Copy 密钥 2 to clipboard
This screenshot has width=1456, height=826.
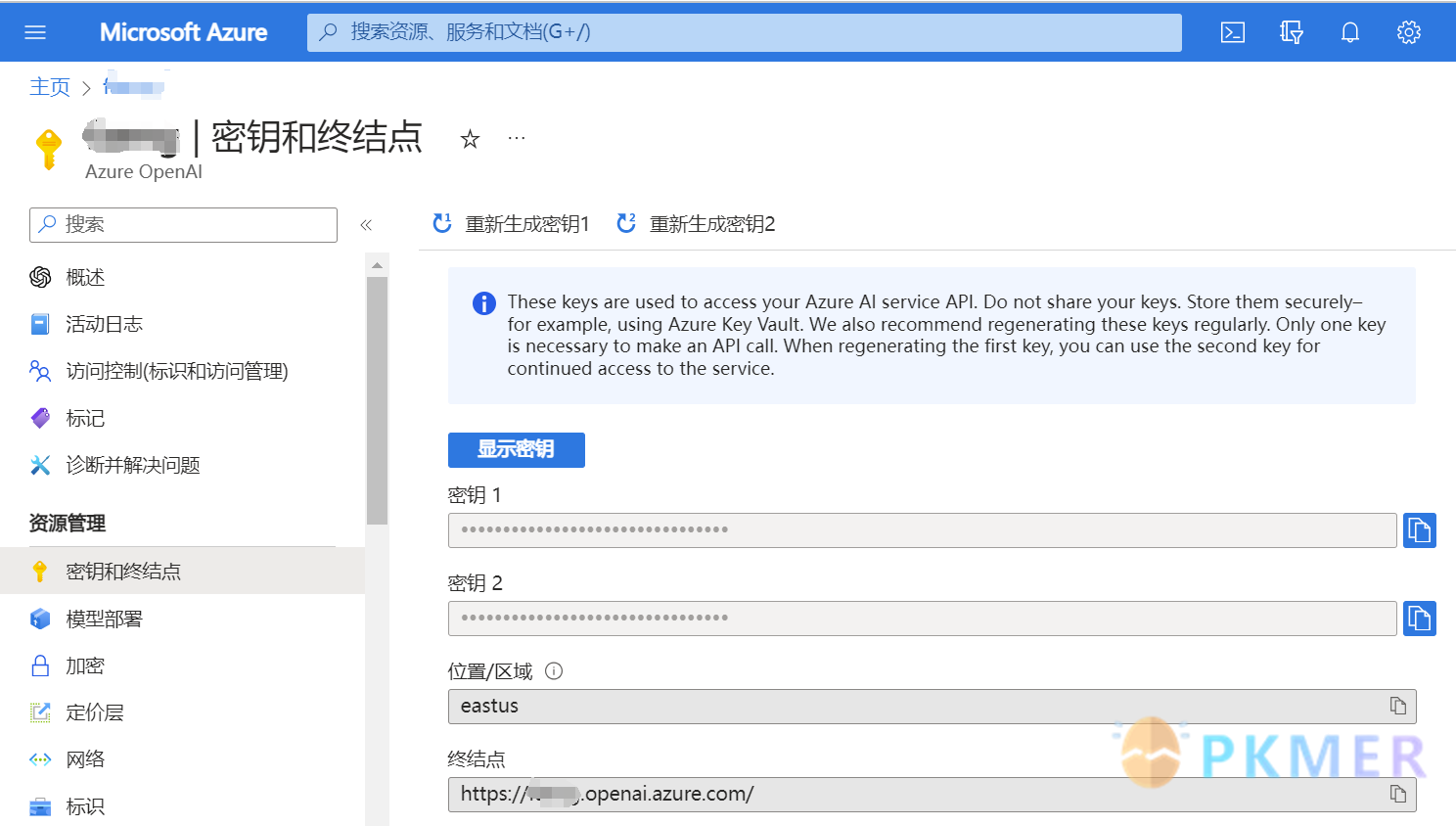(1420, 619)
